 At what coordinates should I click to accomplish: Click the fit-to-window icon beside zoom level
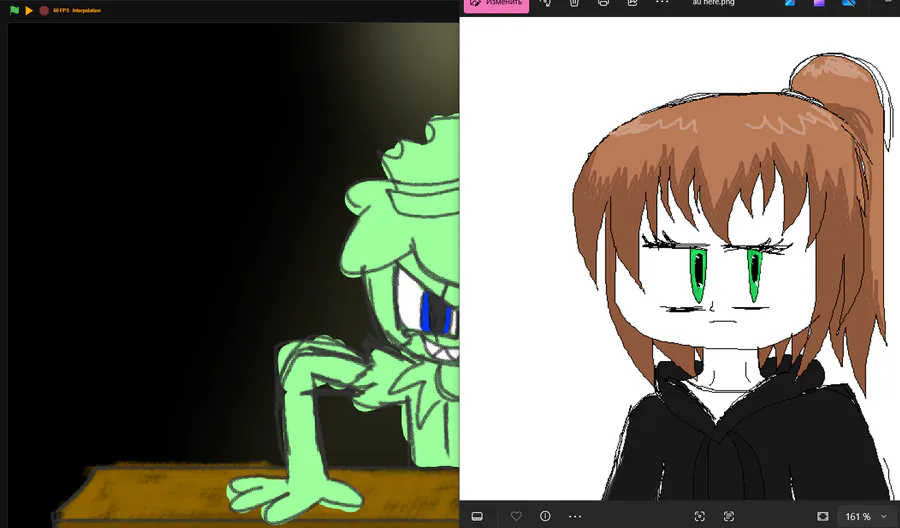(823, 517)
